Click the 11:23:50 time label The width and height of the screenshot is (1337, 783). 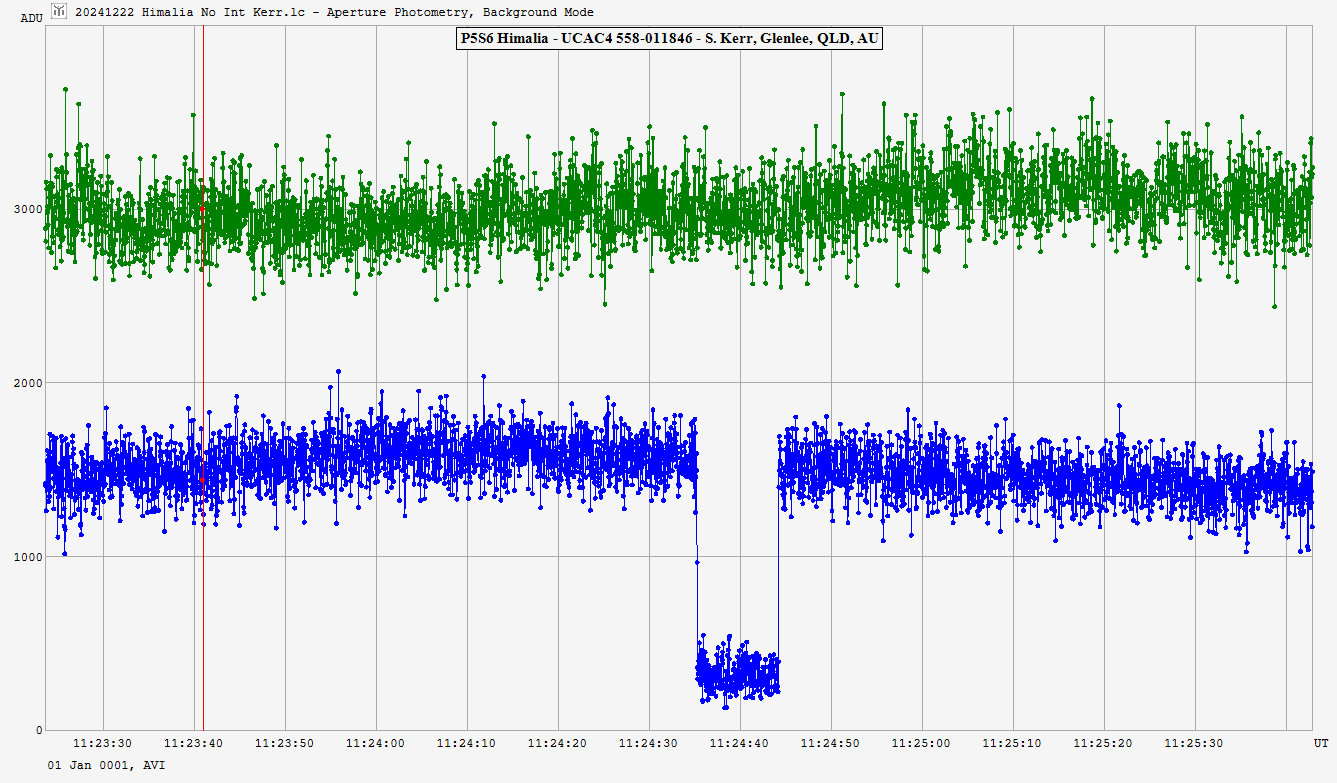(x=286, y=743)
